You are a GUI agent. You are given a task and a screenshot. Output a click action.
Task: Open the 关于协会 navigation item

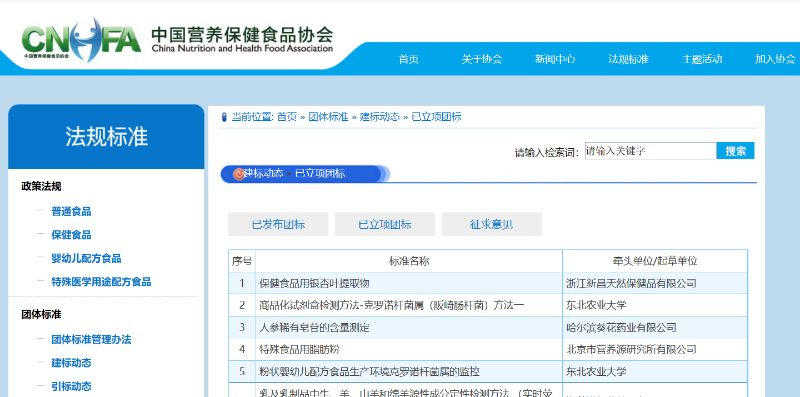pyautogui.click(x=482, y=59)
